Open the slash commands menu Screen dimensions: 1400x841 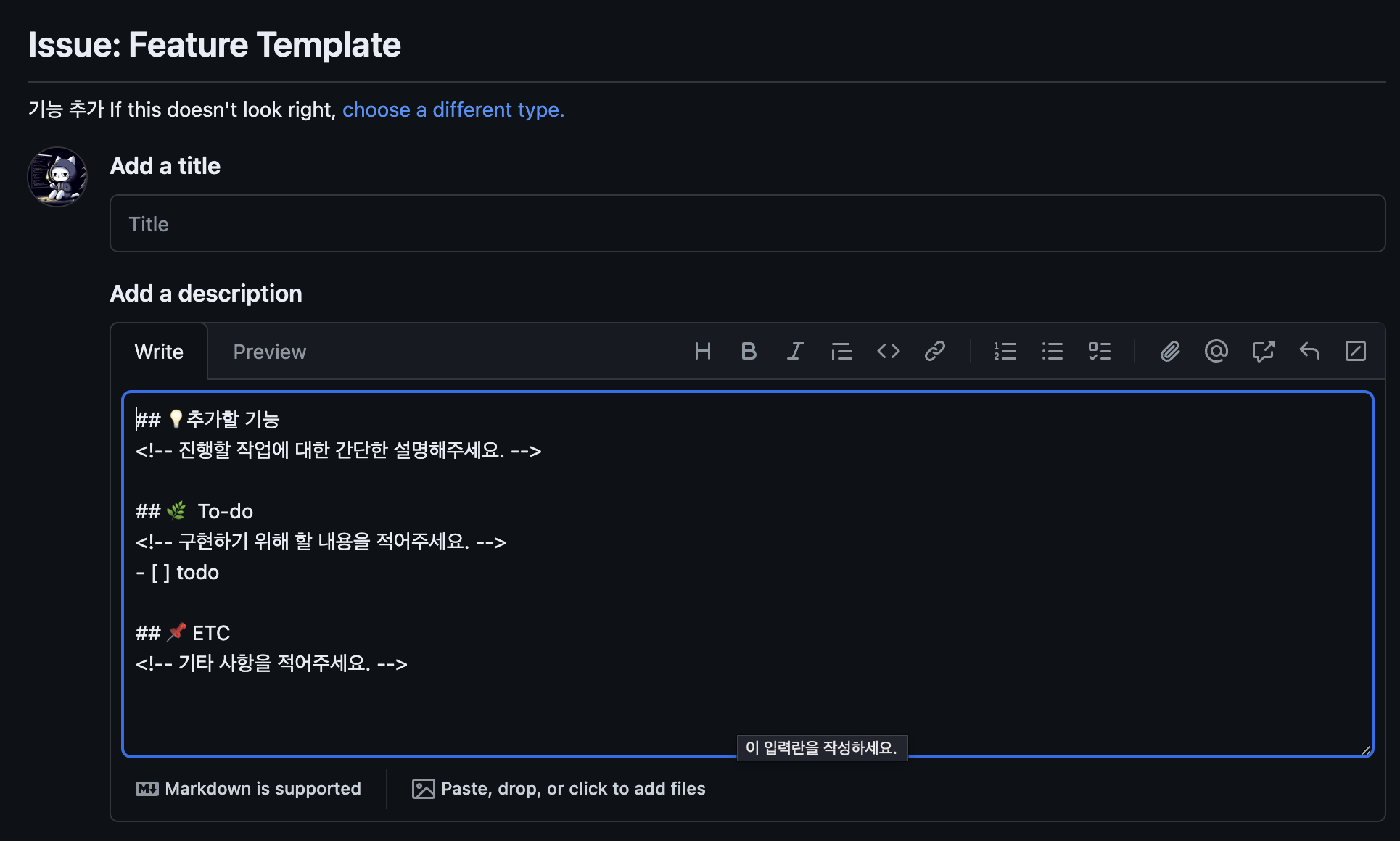coord(1356,351)
